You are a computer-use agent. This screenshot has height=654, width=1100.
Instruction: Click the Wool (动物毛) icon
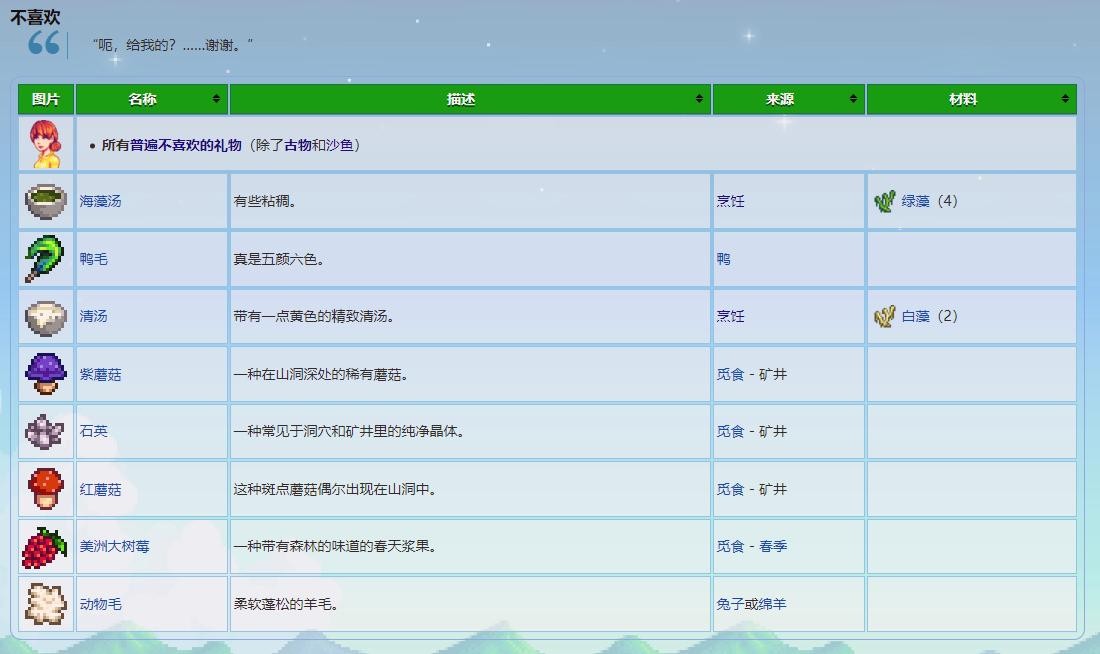point(45,604)
